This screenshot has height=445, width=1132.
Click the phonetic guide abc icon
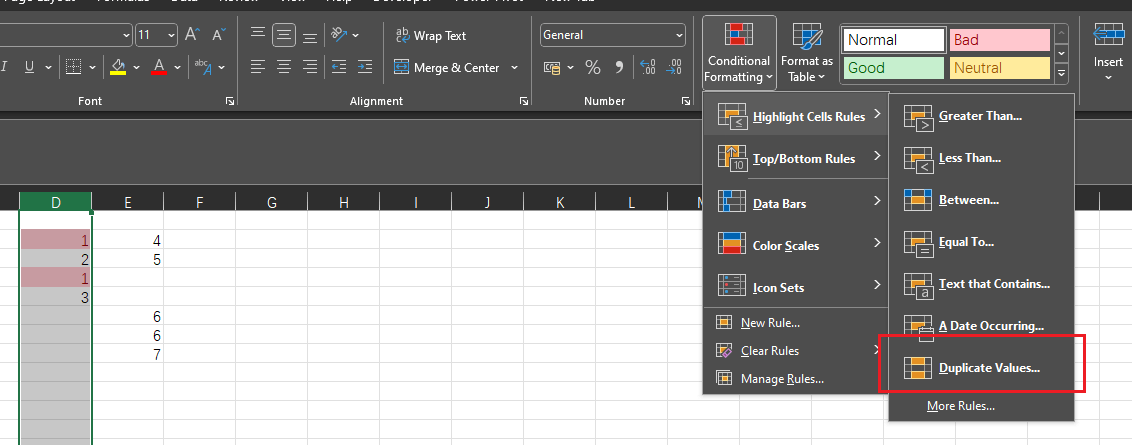pyautogui.click(x=203, y=67)
